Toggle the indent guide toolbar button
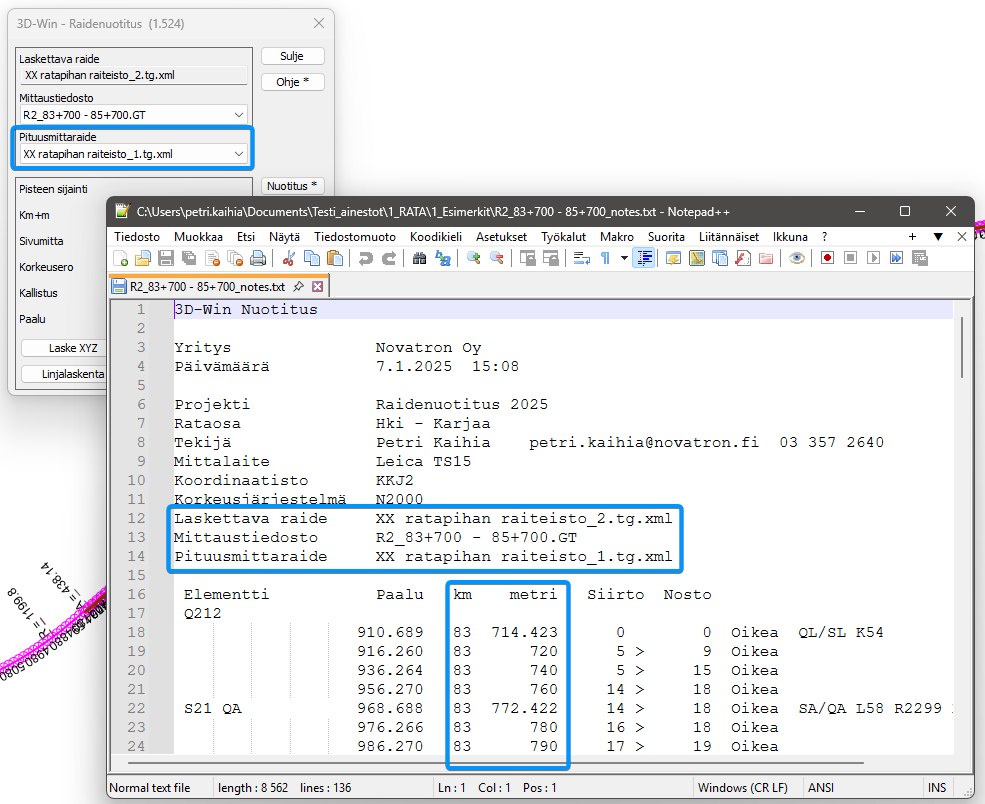 [645, 258]
